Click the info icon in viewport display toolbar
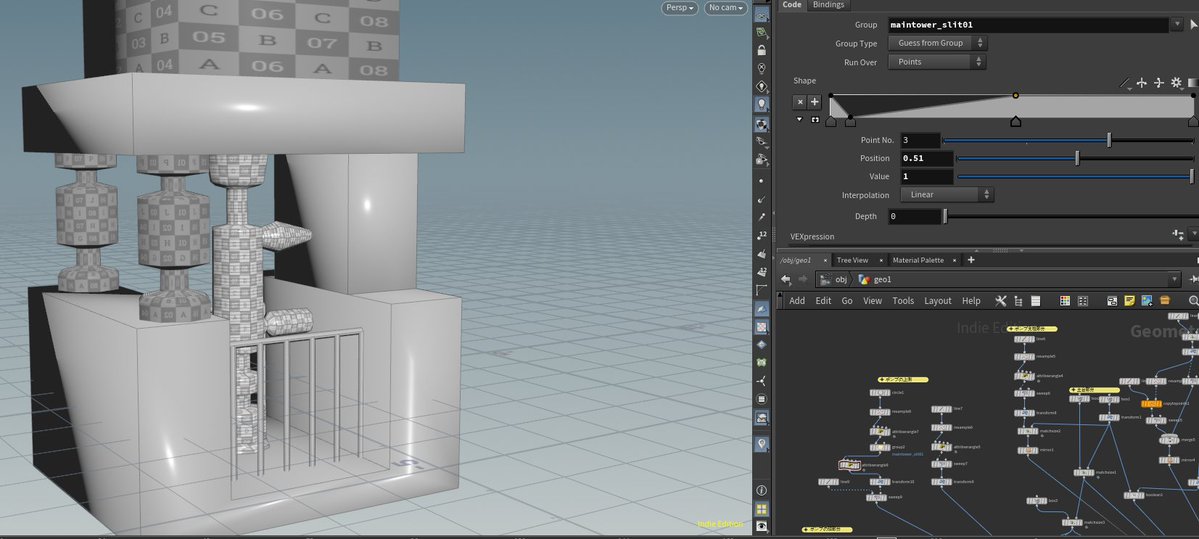The height and width of the screenshot is (539, 1199). click(761, 490)
